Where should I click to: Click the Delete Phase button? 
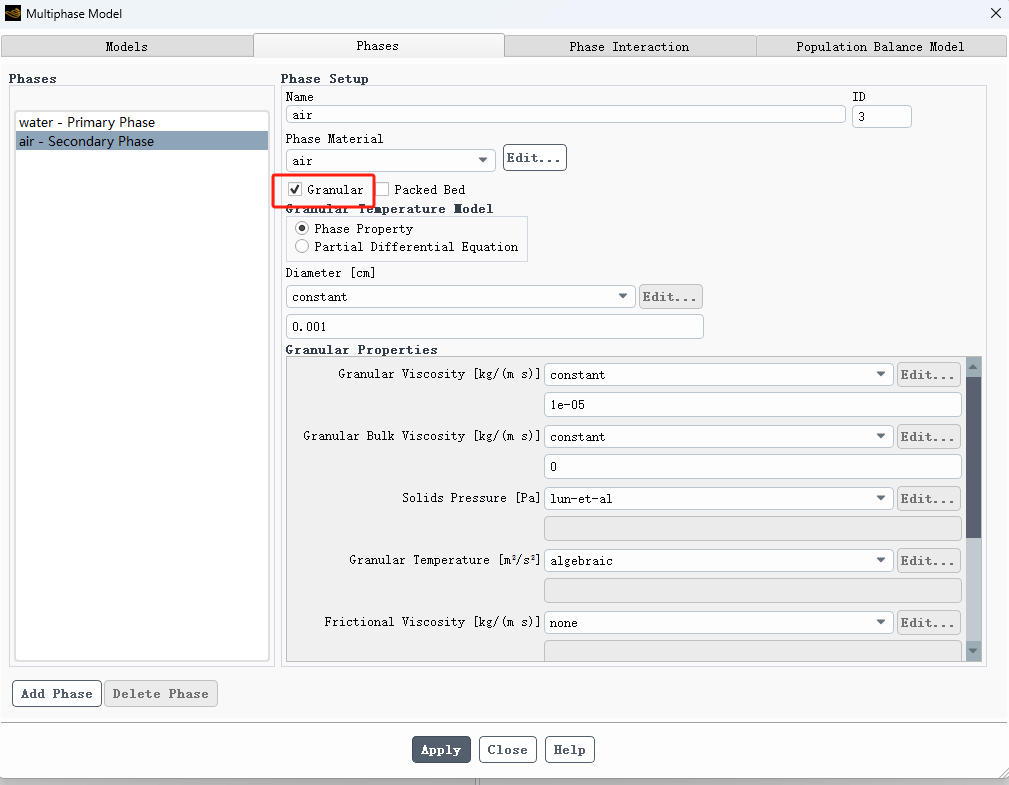coord(160,694)
